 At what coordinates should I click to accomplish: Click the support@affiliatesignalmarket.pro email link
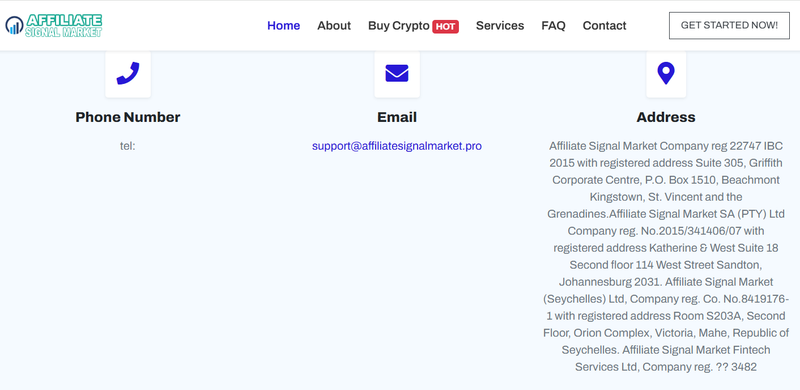coord(397,146)
